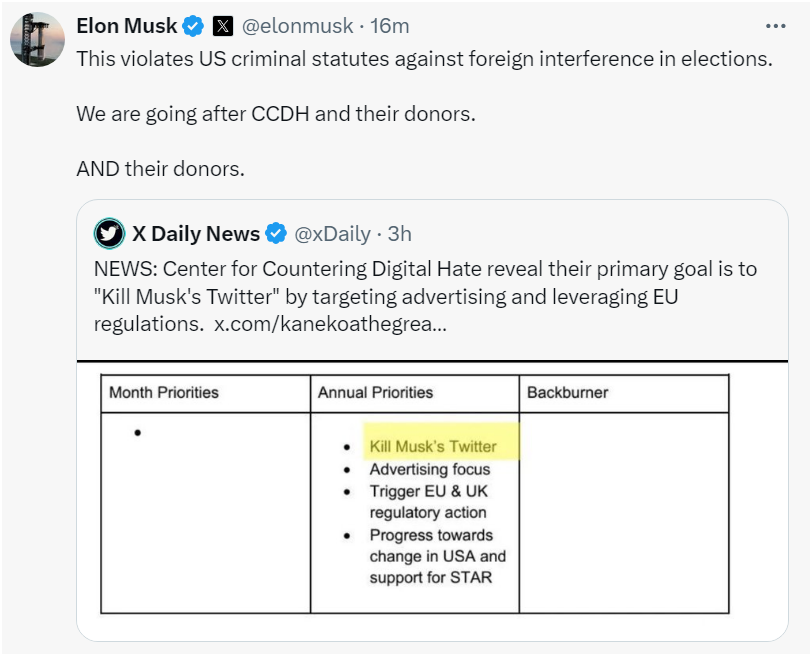Open the three-dot more options menu
This screenshot has width=812, height=656.
tap(775, 26)
